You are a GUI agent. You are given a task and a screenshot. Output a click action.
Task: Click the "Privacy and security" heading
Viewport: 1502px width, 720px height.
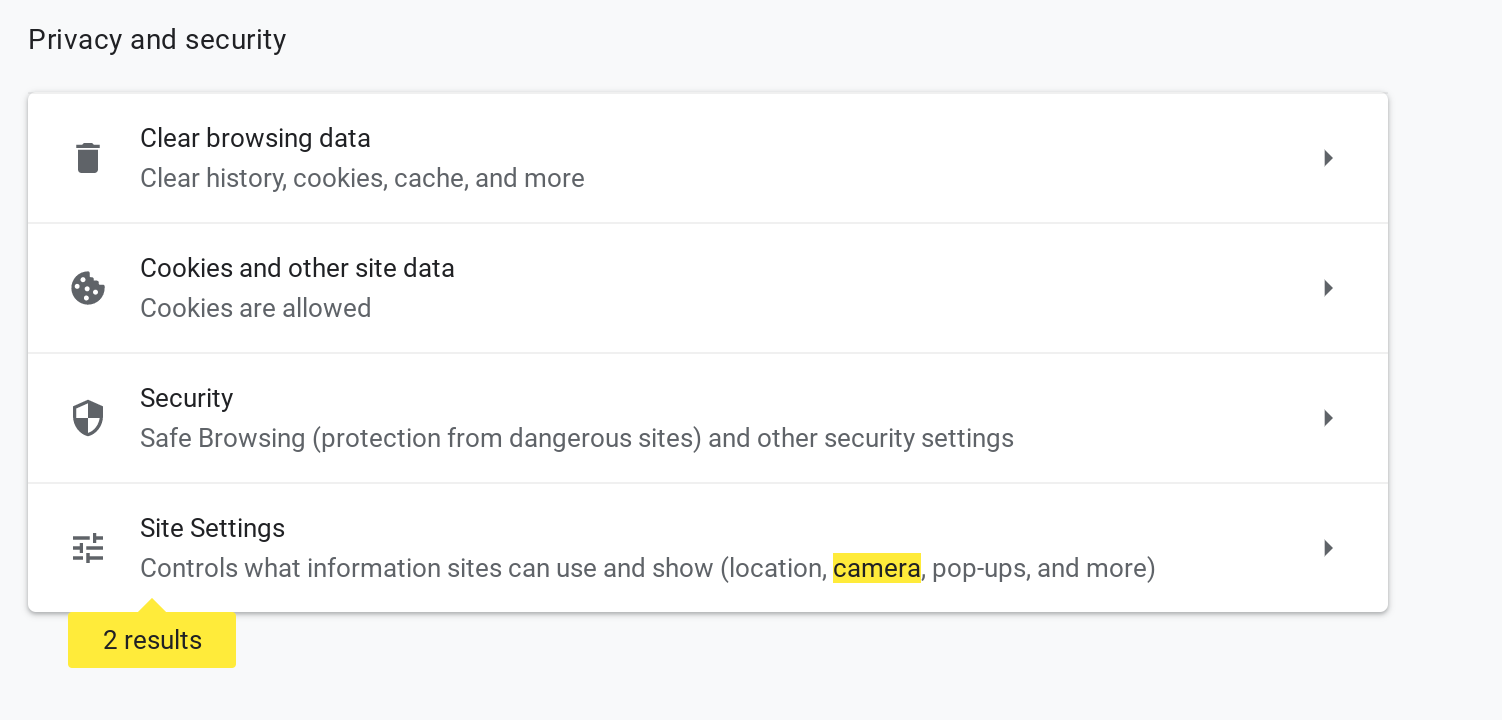click(157, 40)
